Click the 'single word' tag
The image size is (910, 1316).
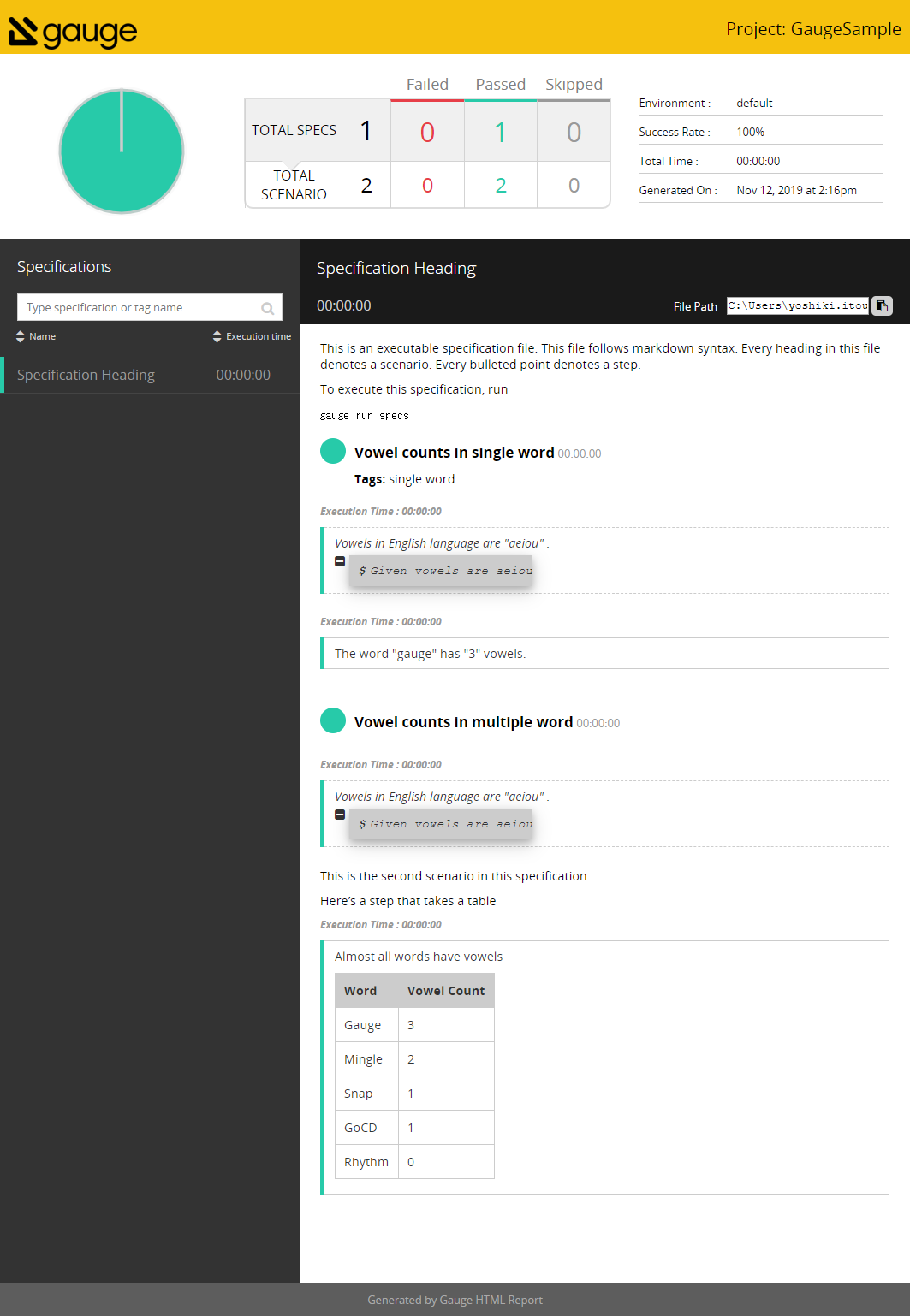[x=422, y=479]
